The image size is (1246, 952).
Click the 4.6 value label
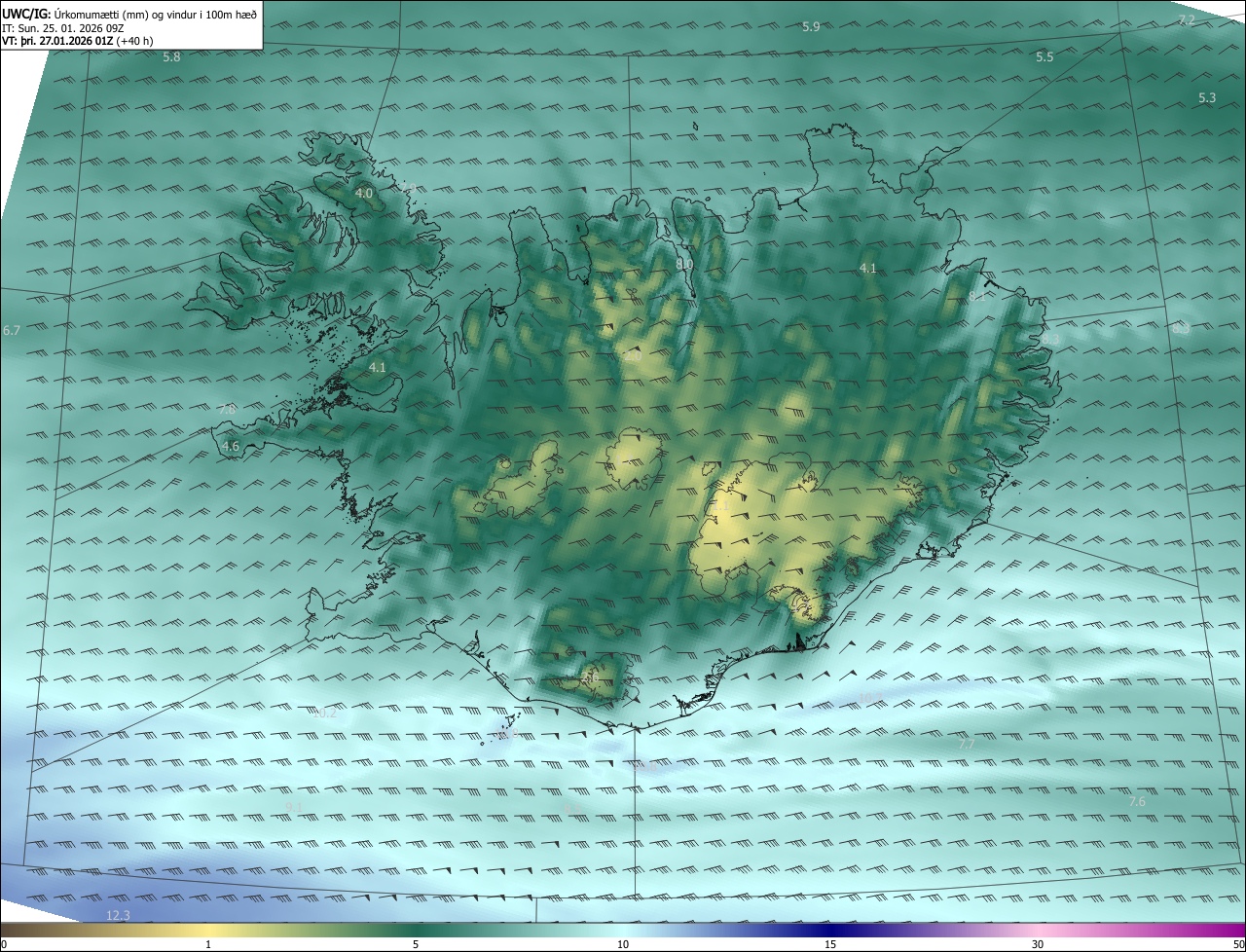pos(231,447)
